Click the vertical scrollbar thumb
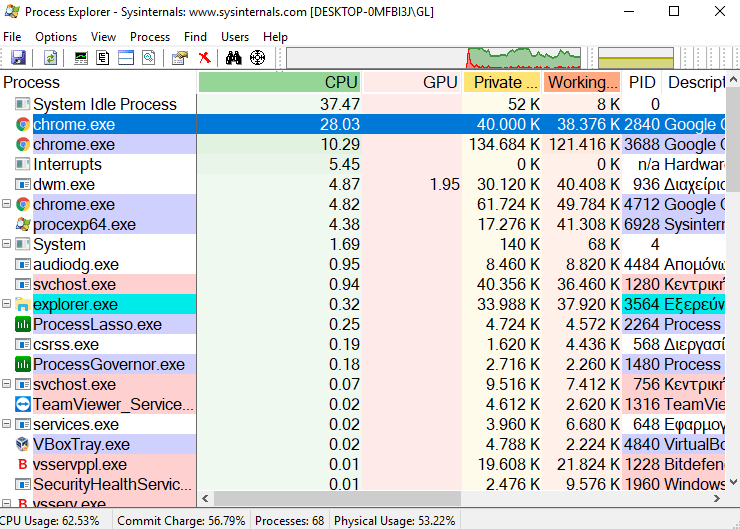 (733, 140)
